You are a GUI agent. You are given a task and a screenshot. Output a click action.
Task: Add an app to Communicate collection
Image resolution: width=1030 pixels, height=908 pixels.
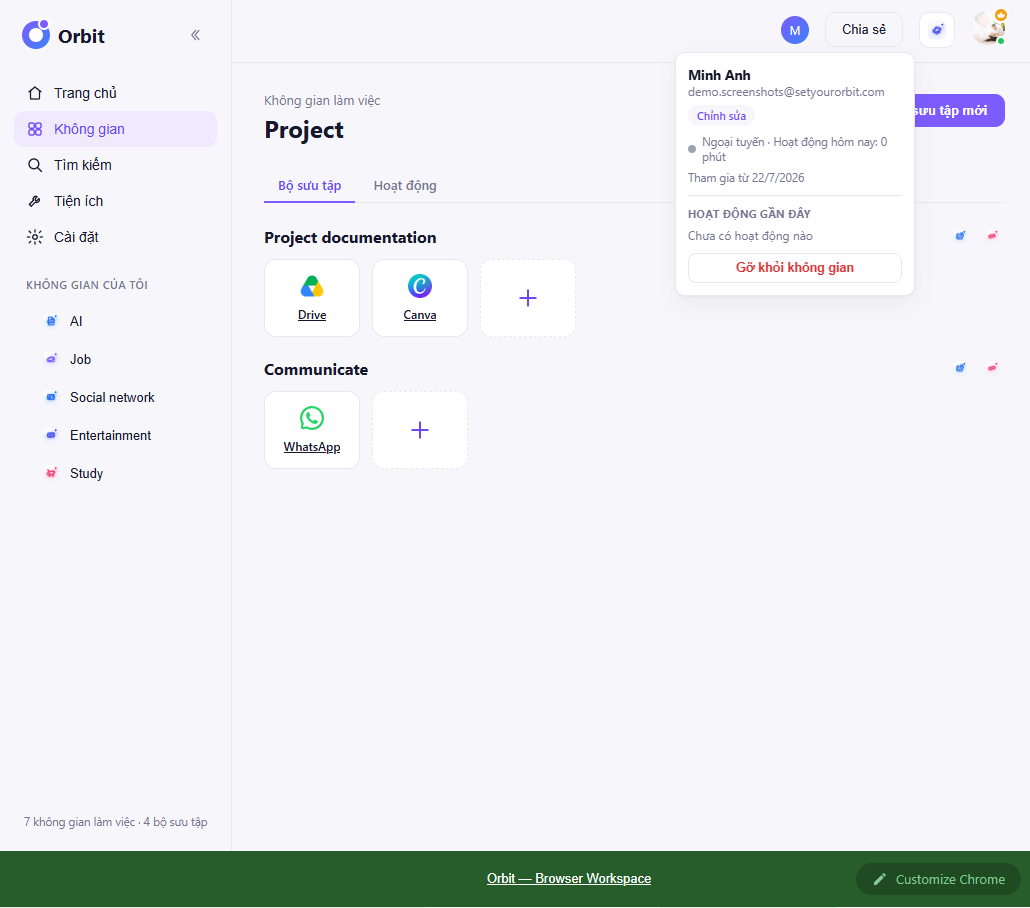click(x=420, y=430)
